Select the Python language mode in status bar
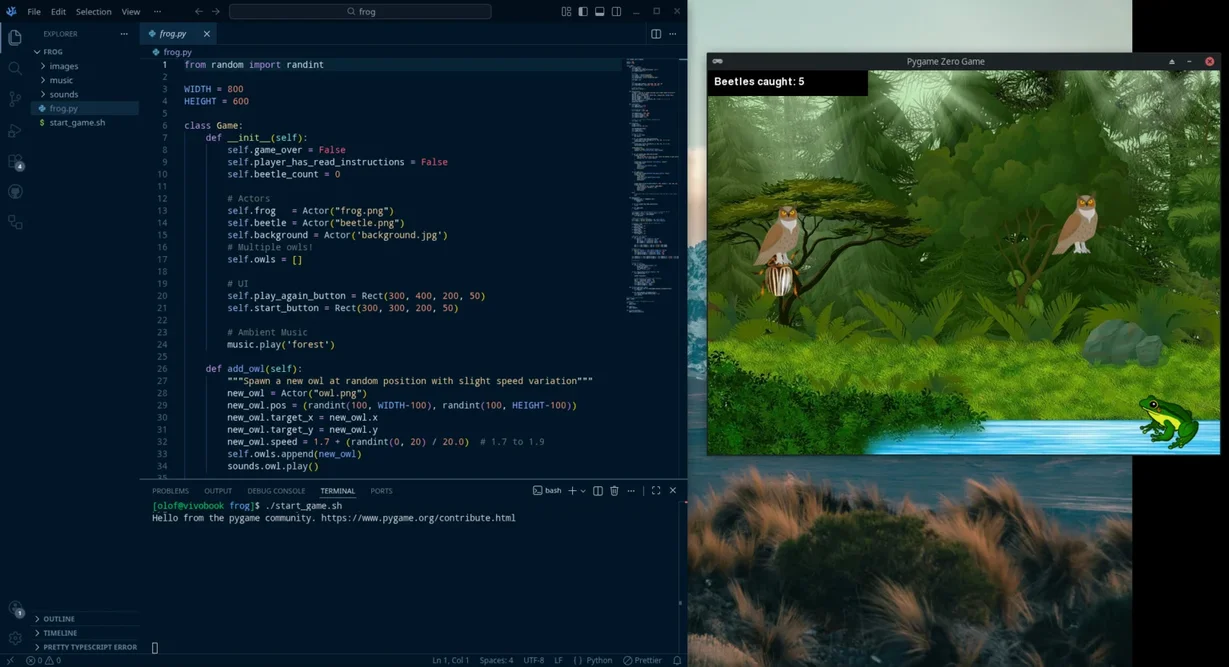 tap(598, 660)
